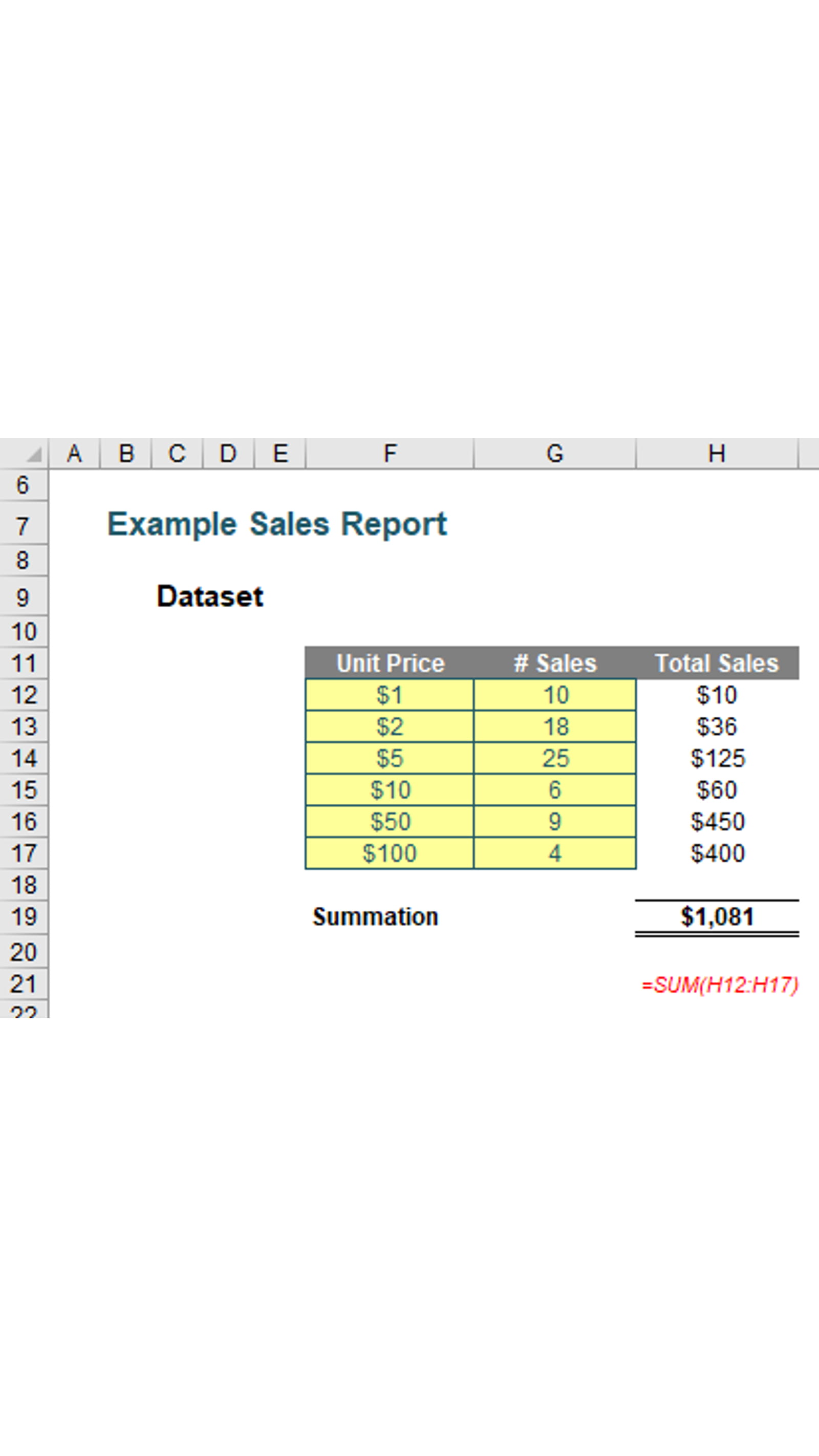
Task: Click the Total Sales header cell
Action: (x=717, y=663)
